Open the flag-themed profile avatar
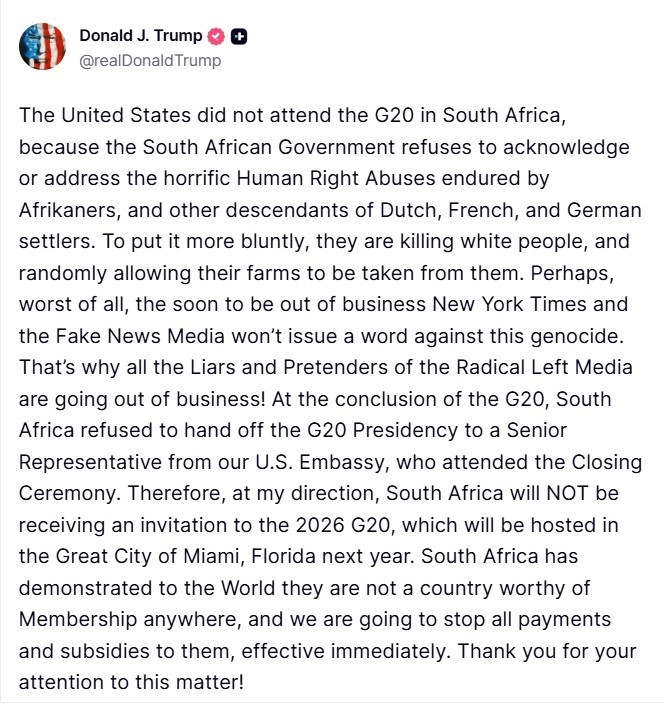This screenshot has width=664, height=707. tap(43, 45)
